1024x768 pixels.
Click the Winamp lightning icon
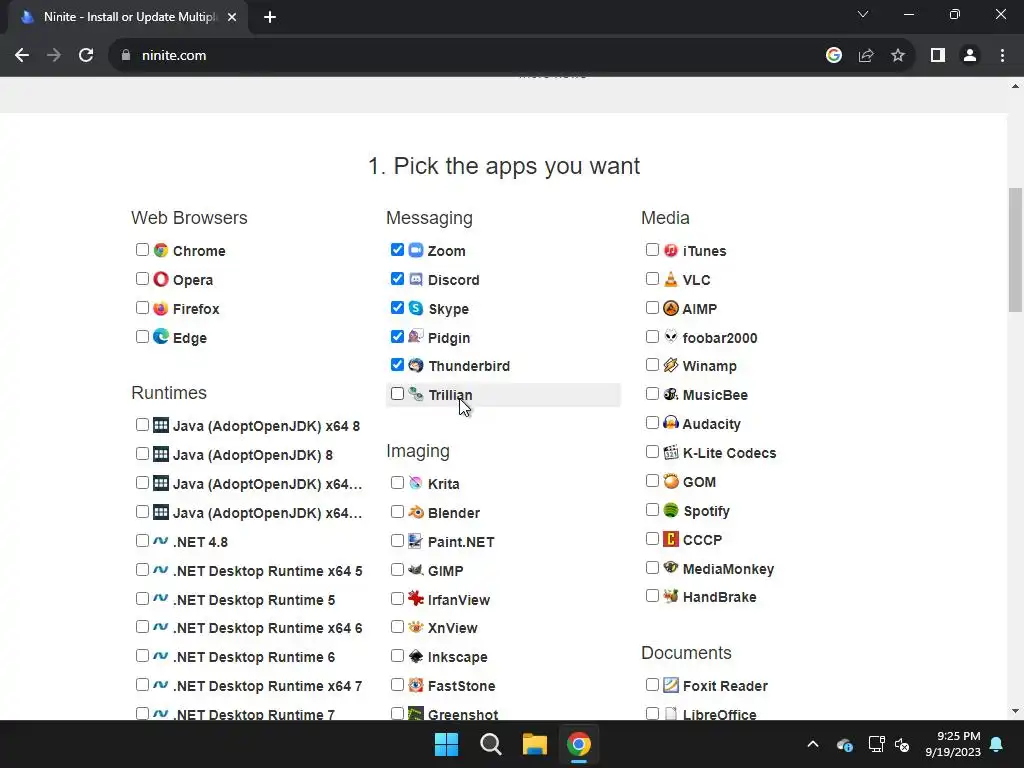(x=671, y=365)
